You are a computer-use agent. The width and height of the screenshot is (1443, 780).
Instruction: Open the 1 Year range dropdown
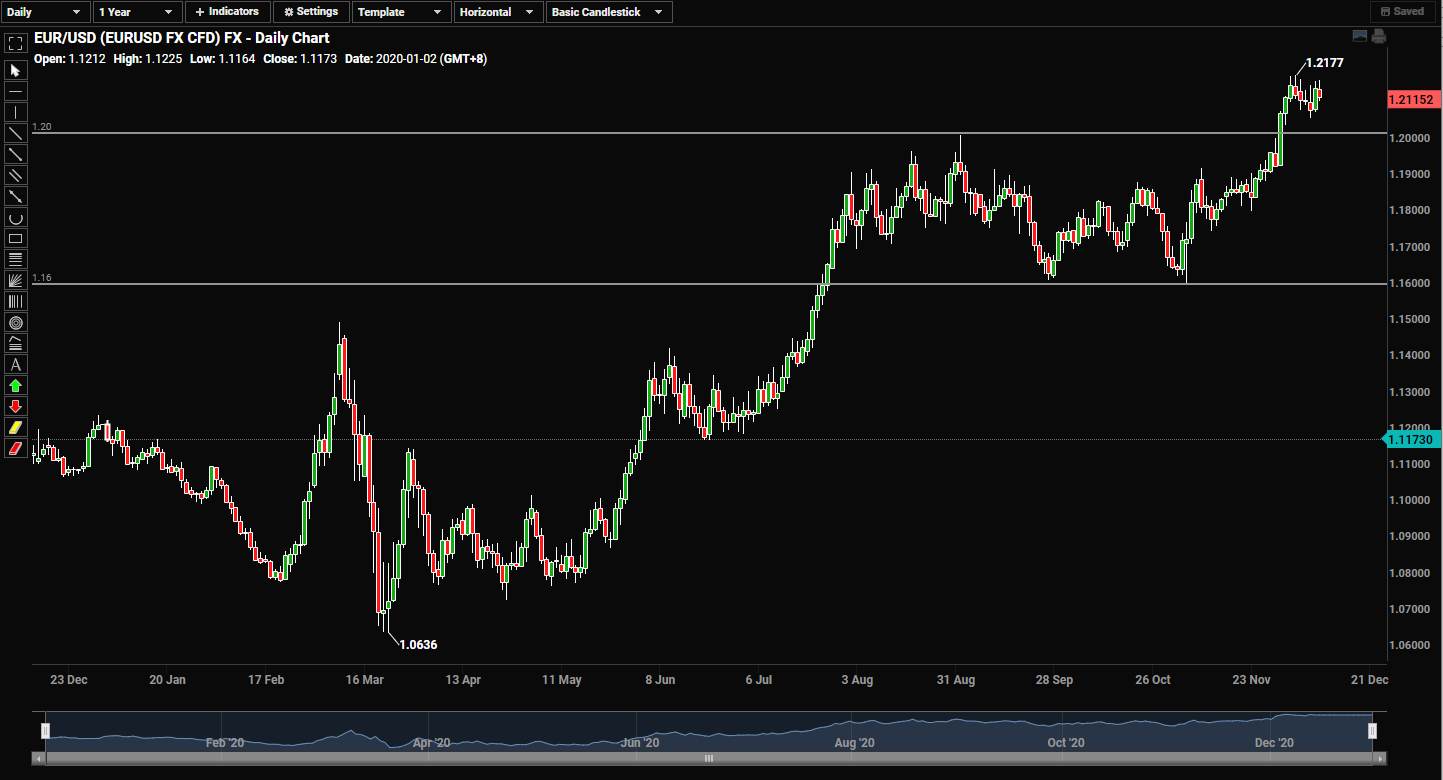point(138,12)
